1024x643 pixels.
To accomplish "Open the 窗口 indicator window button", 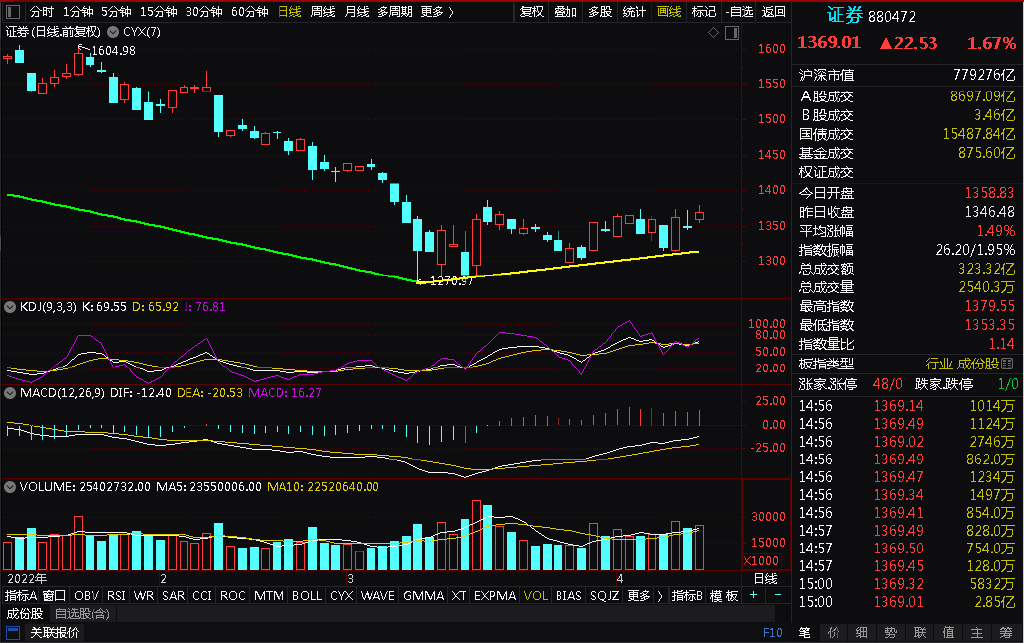I will [x=54, y=595].
